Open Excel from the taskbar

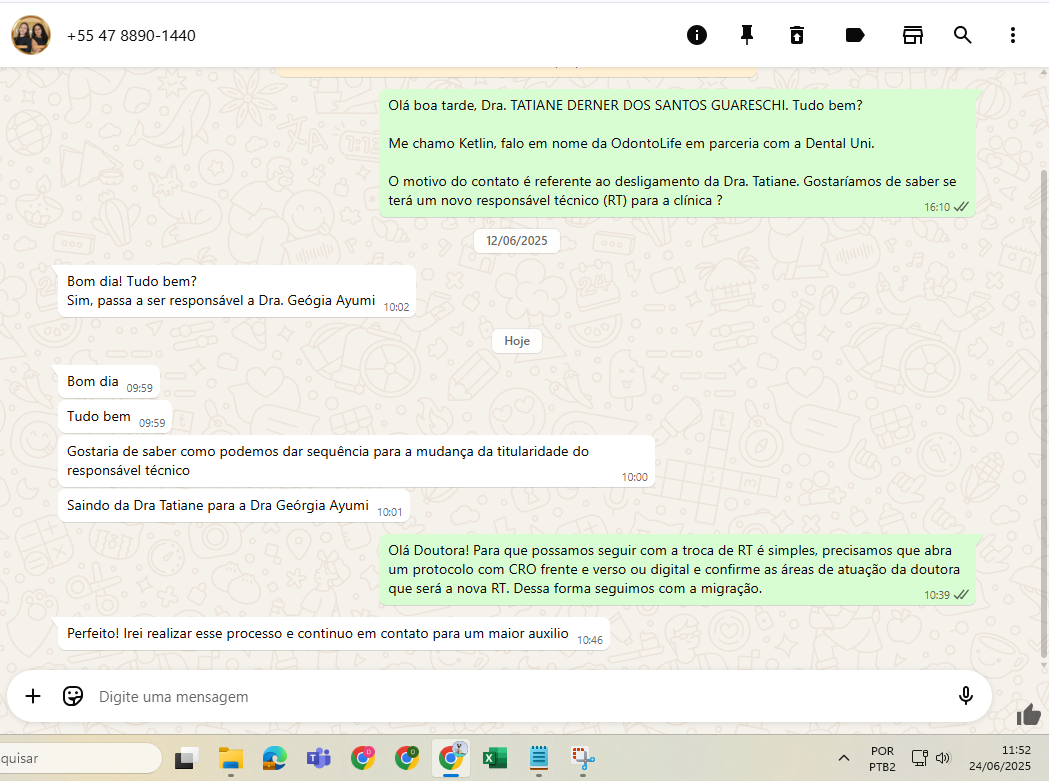click(x=494, y=758)
